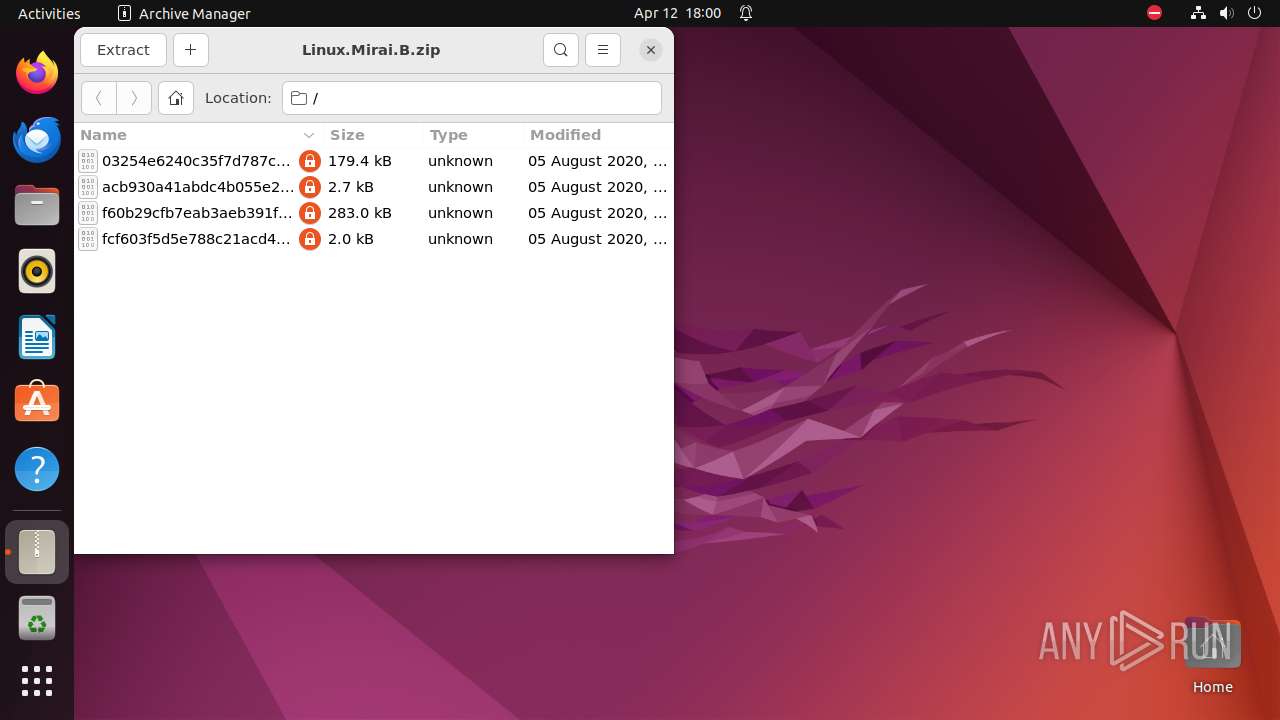Open notification bell in top bar
Screen dimensions: 1280x720
point(746,13)
